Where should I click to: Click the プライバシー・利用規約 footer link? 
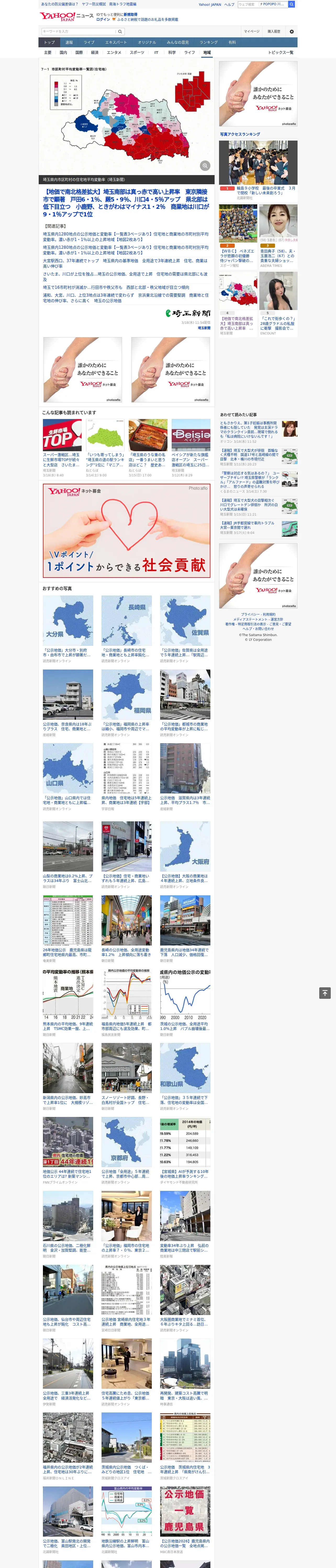point(259,614)
